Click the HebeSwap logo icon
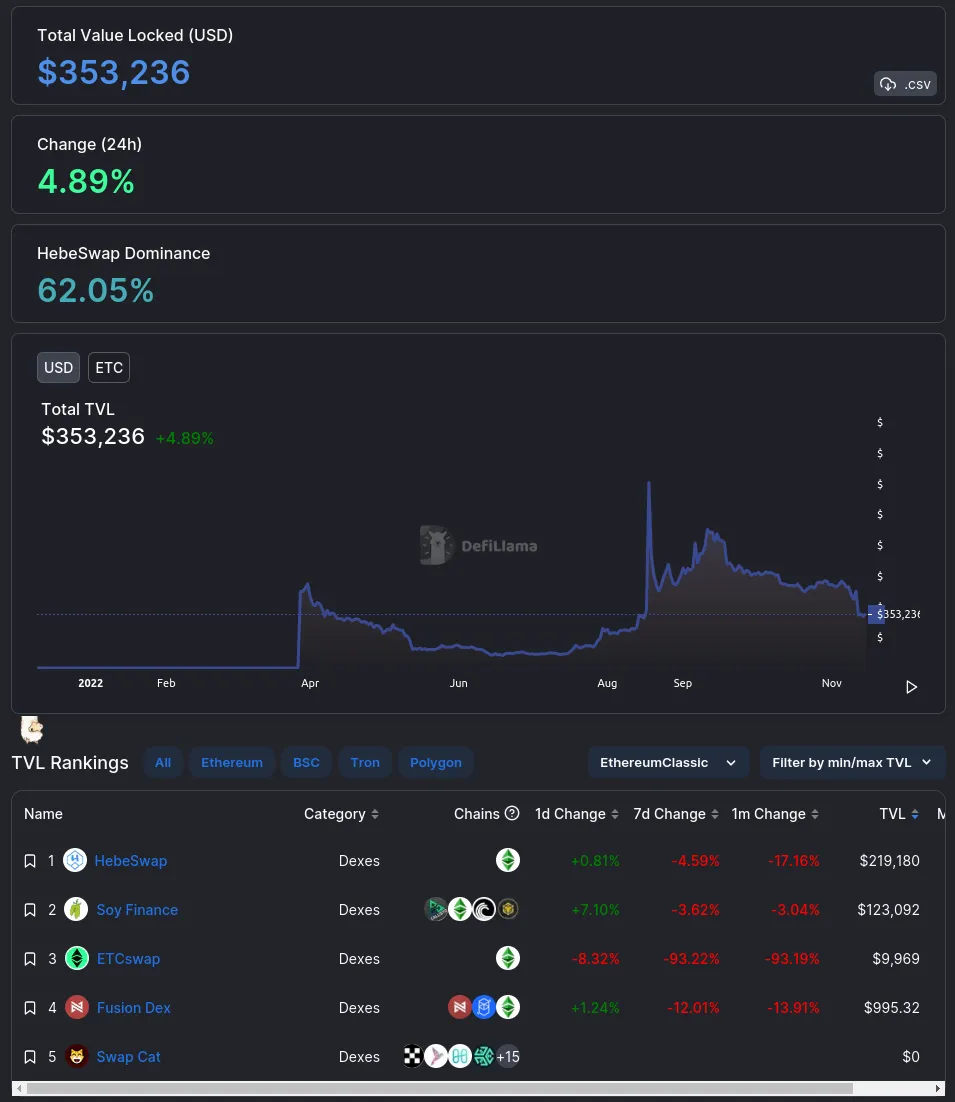This screenshot has width=955, height=1102. (x=75, y=861)
